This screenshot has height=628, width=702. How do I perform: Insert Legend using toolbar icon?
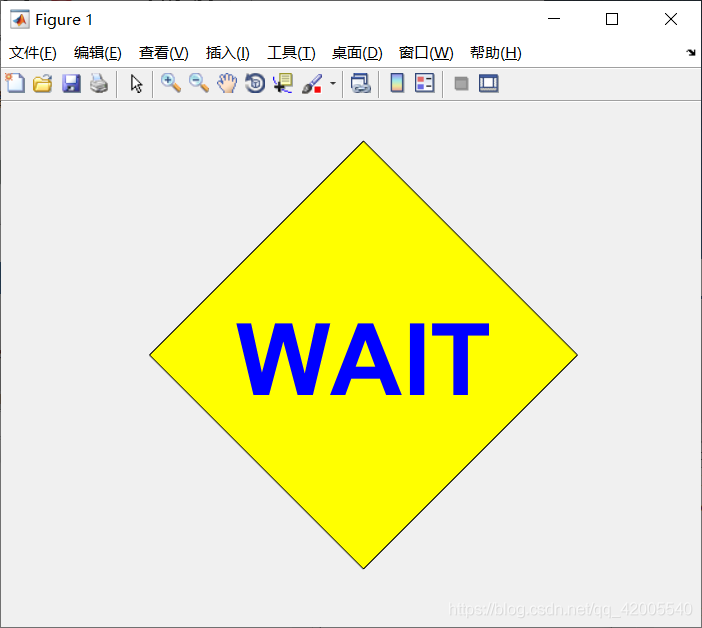[x=424, y=83]
